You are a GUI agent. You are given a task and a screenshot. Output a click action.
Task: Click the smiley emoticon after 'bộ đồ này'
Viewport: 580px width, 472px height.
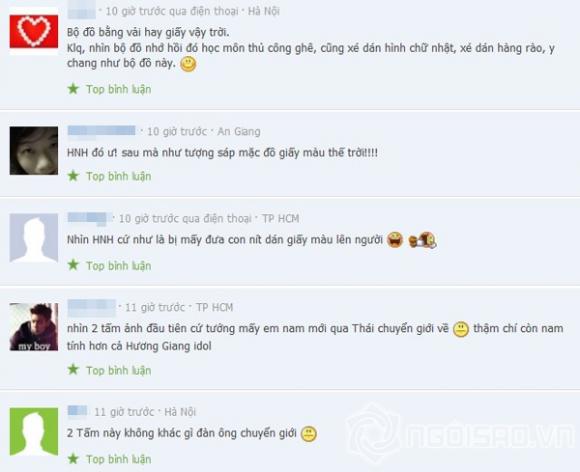[188, 64]
